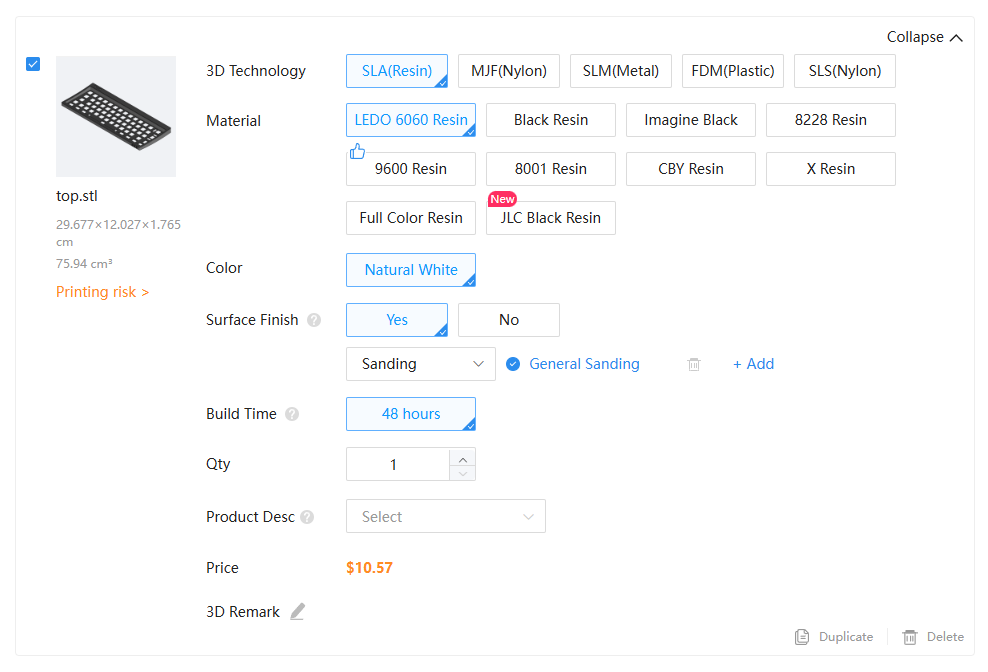Choose CBY Resin material

(691, 169)
